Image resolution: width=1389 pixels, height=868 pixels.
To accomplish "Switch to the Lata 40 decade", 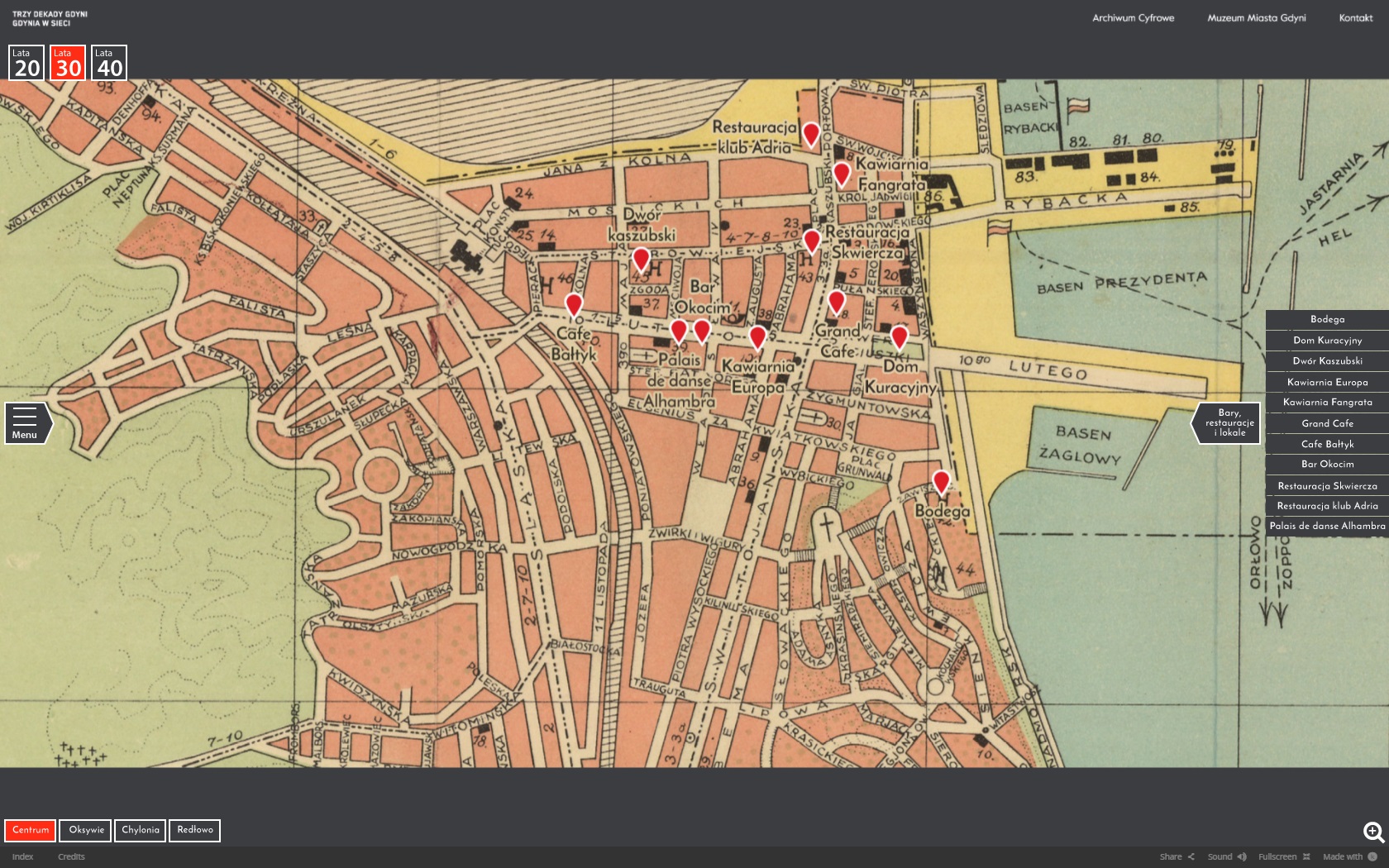I will pyautogui.click(x=109, y=63).
